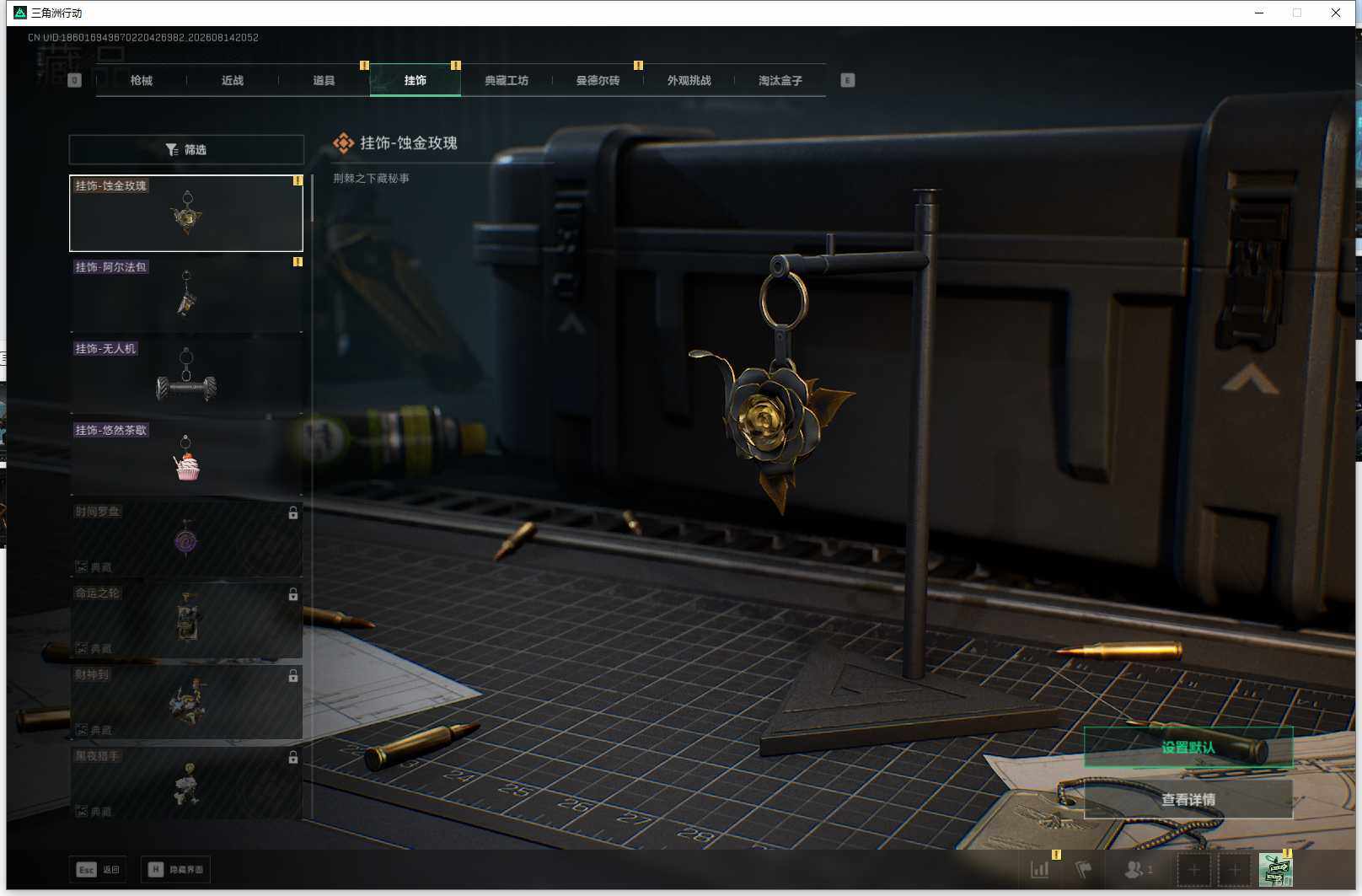1362x896 pixels.
Task: Select the 挂饰 tab
Action: [x=415, y=80]
